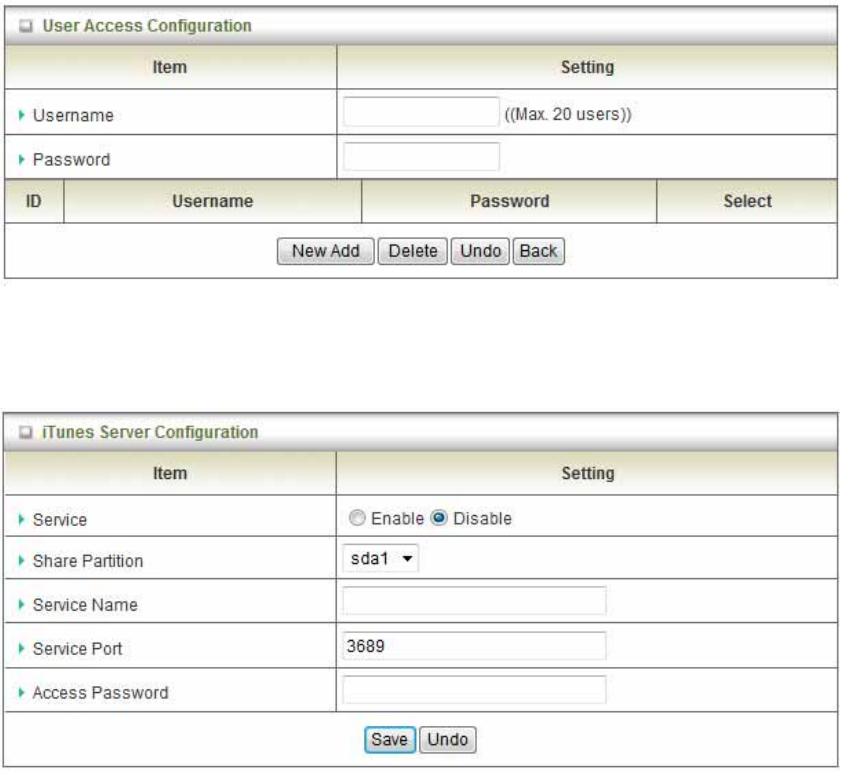Click the arrow icon beside Service Name
Image resolution: width=841 pixels, height=773 pixels.
(x=21, y=605)
